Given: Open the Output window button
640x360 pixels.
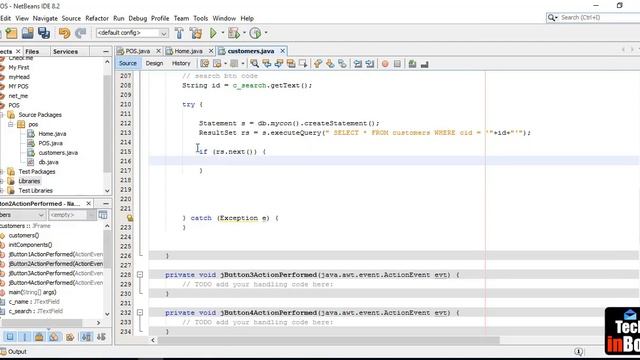Looking at the screenshot, I should click(x=14, y=351).
